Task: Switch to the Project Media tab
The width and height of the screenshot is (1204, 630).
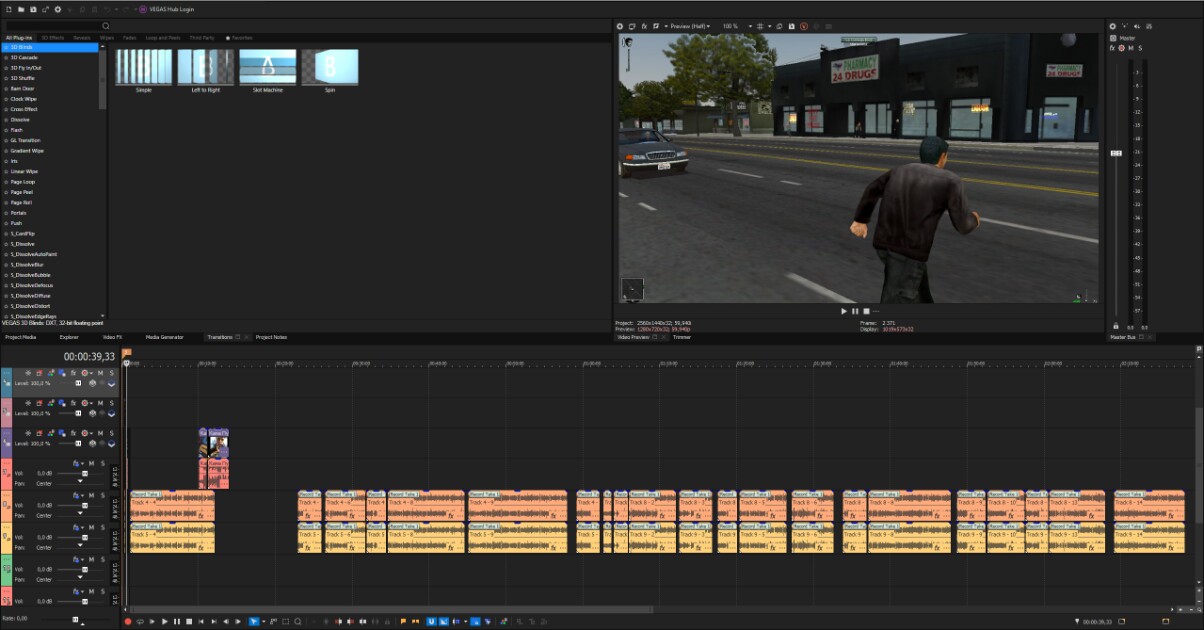Action: [20, 337]
